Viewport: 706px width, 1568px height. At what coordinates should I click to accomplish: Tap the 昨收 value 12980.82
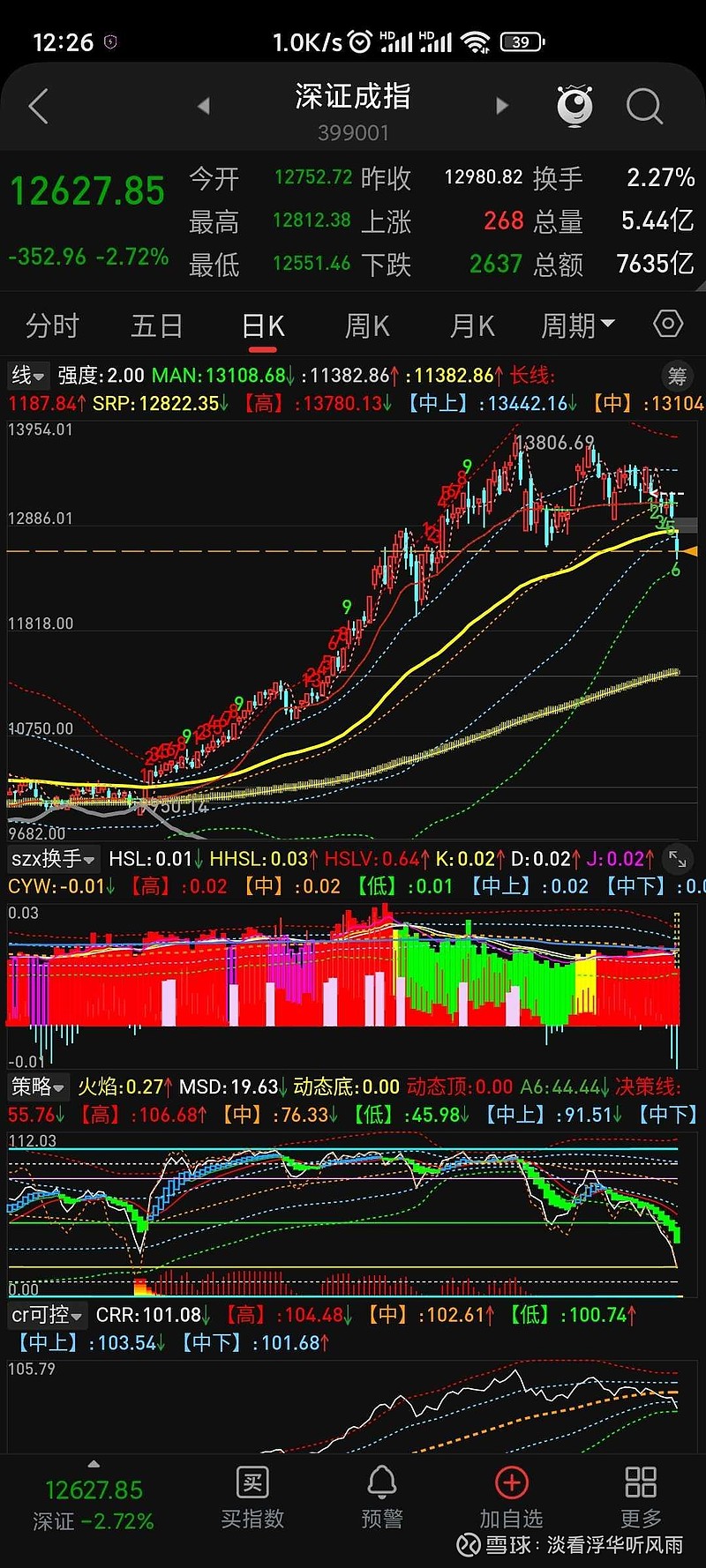pyautogui.click(x=484, y=177)
